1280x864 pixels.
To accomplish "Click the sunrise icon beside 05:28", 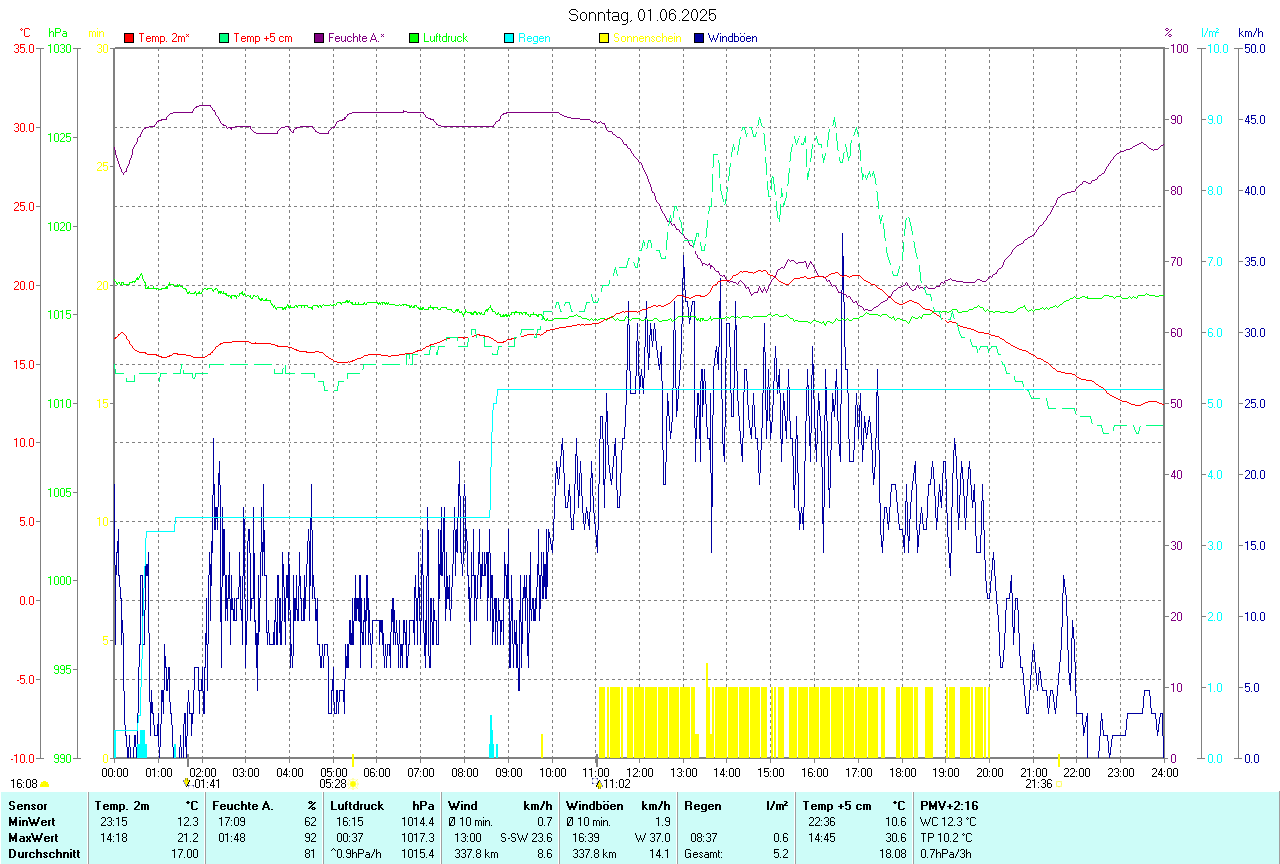I will pos(353,784).
